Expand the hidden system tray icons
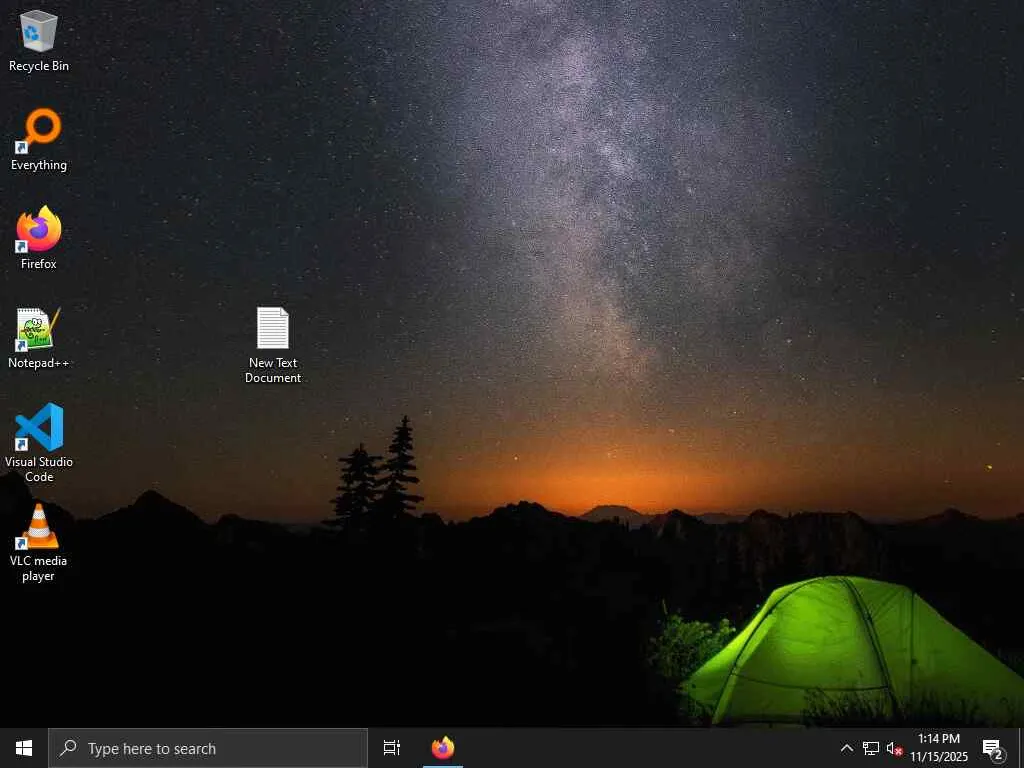The height and width of the screenshot is (768, 1024). point(846,748)
